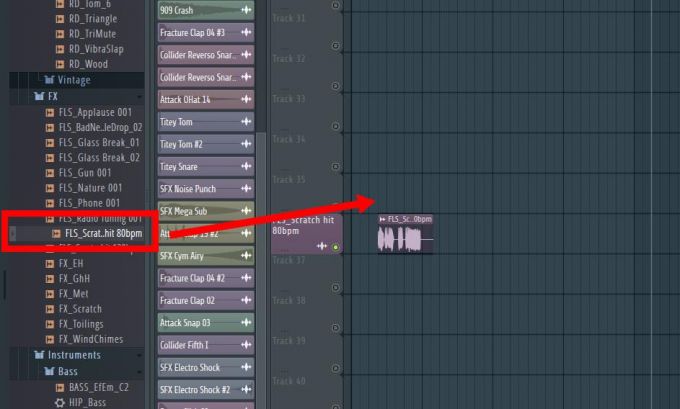Click waveform icon on Titey Snare
The height and width of the screenshot is (409, 680).
pyautogui.click(x=246, y=166)
